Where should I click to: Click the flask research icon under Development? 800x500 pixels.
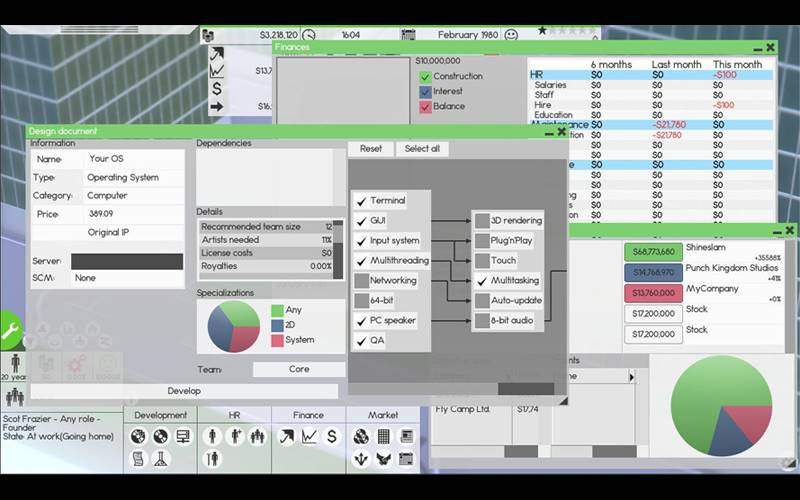coord(160,459)
